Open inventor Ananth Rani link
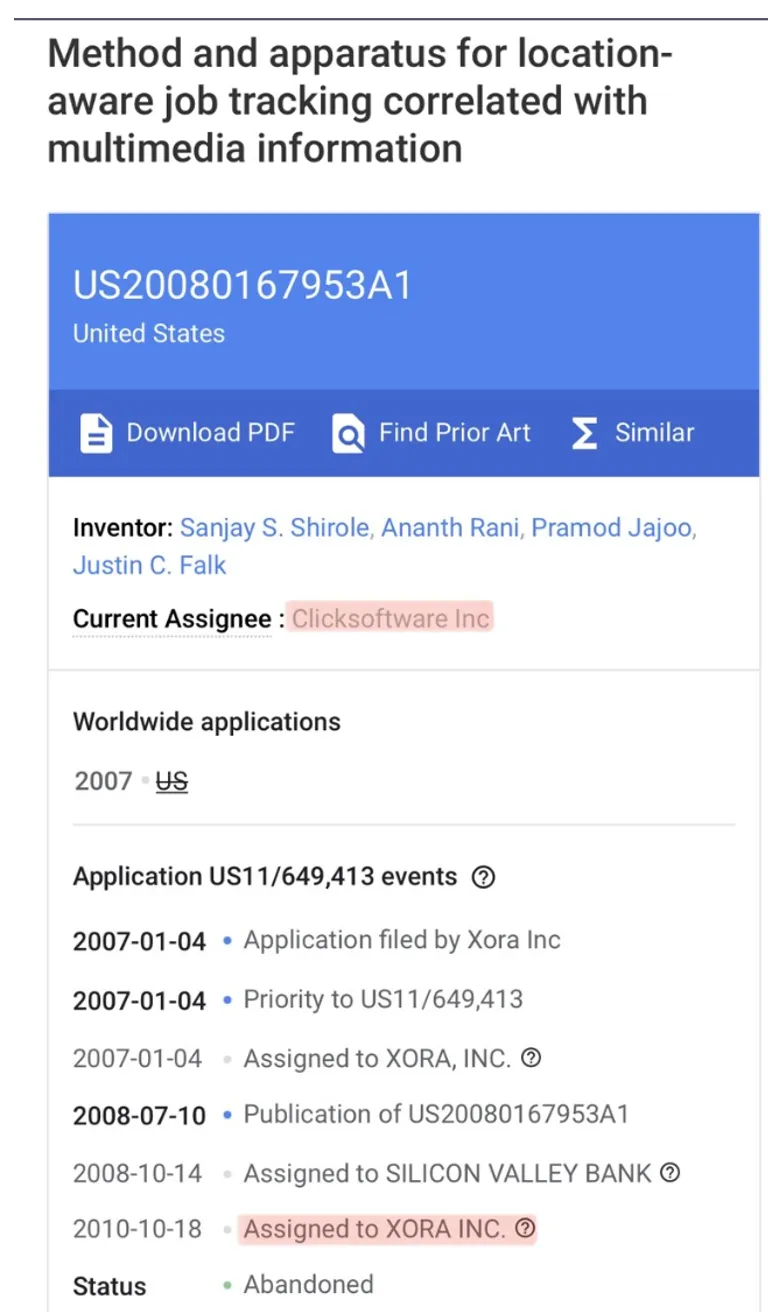Viewport: 768px width, 1312px height. [450, 528]
